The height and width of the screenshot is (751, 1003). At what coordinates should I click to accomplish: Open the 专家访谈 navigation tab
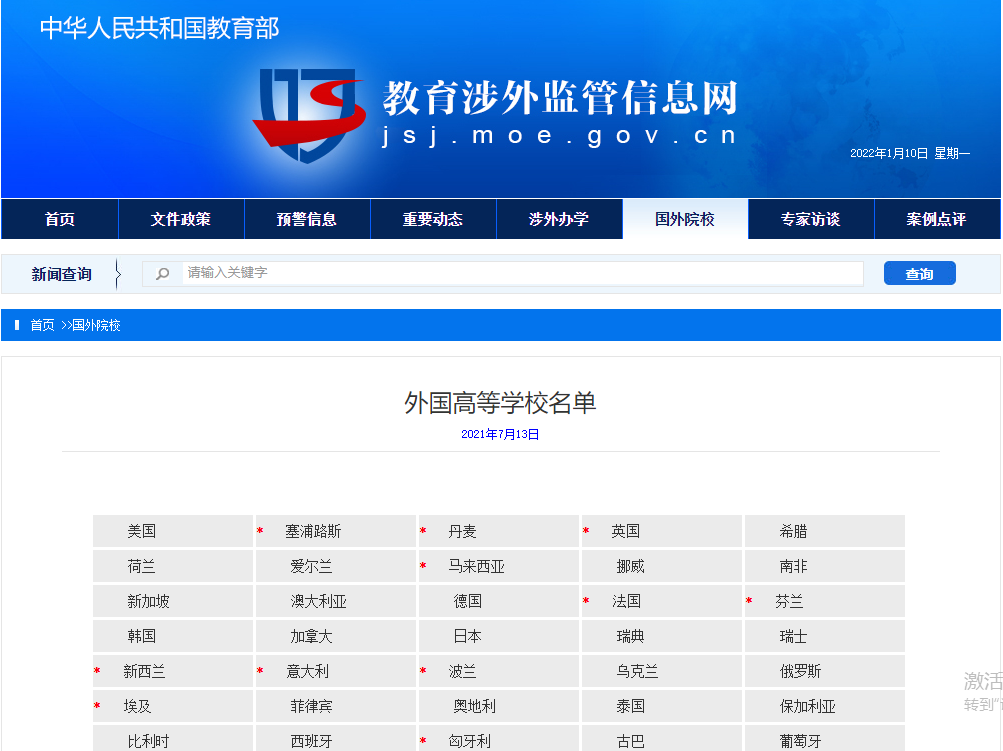coord(810,219)
